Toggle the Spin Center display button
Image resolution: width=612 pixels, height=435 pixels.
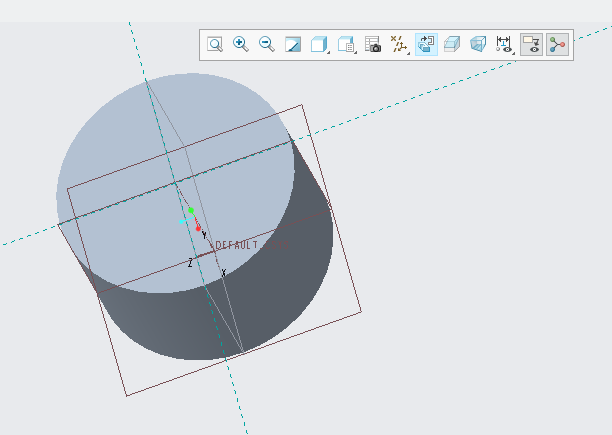(x=557, y=44)
